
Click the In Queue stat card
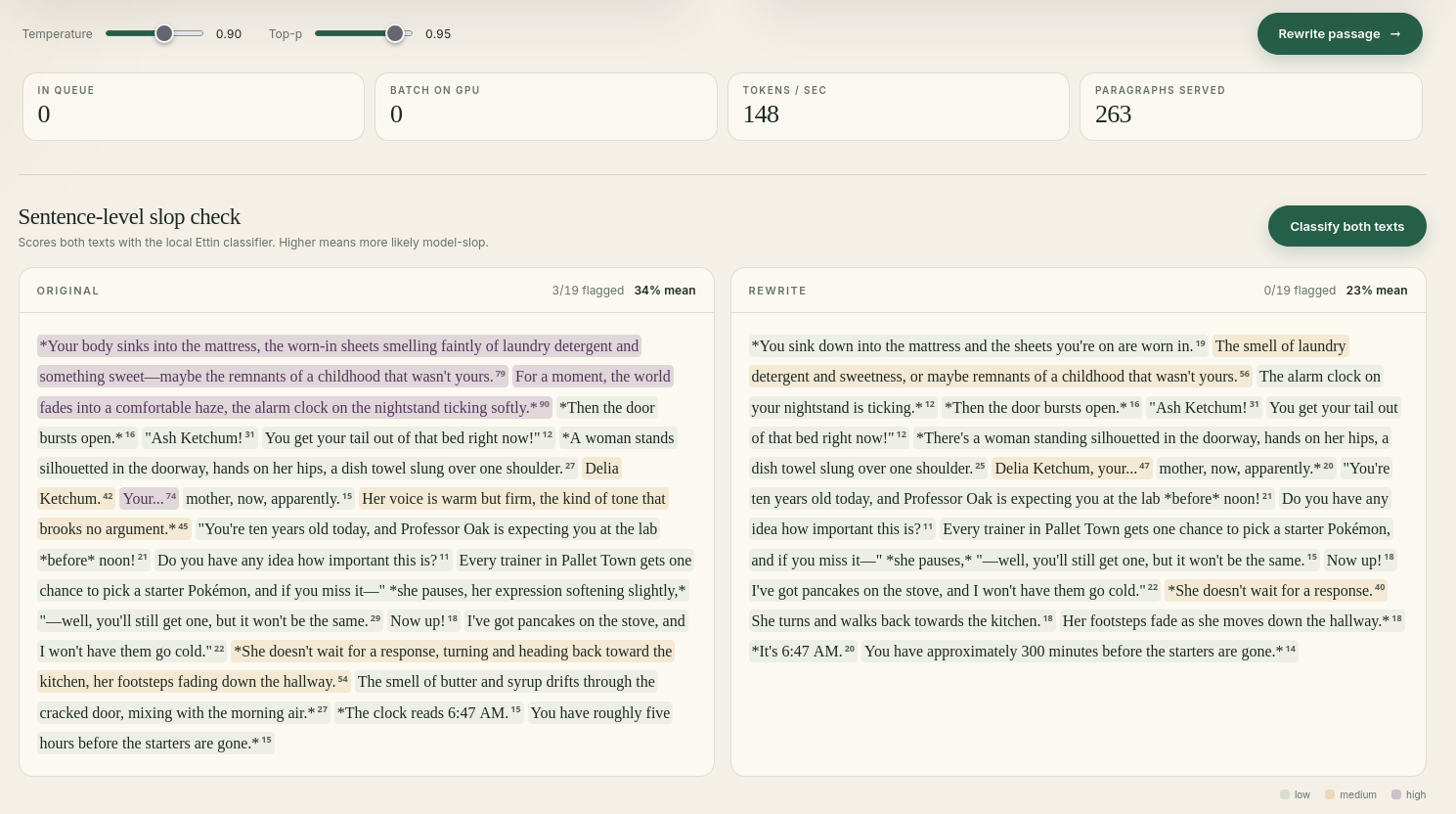coord(194,107)
